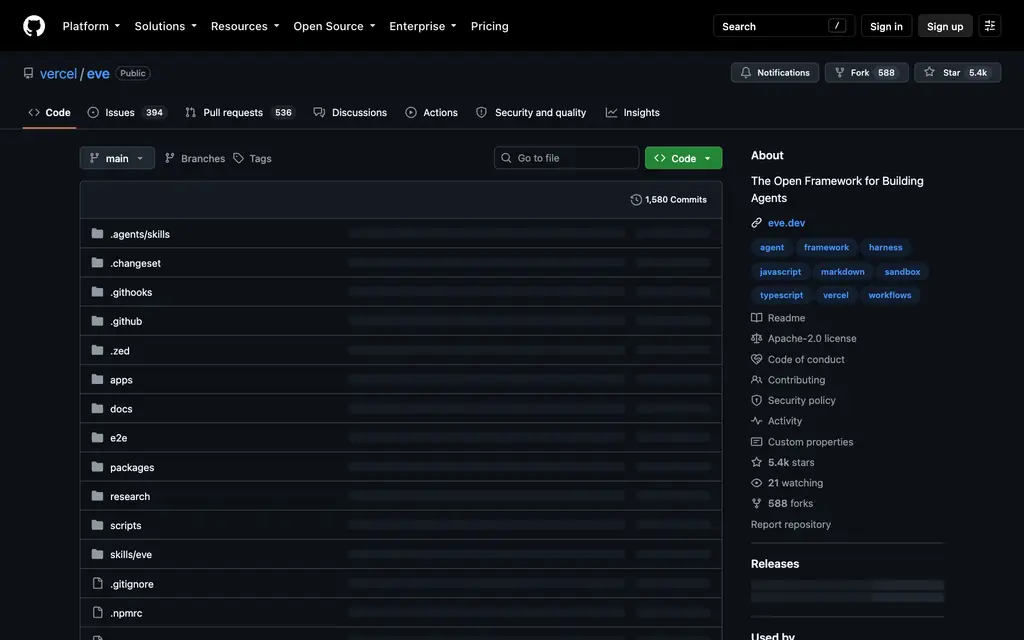Click the Sign in button
The width and height of the screenshot is (1024, 640).
tap(886, 26)
